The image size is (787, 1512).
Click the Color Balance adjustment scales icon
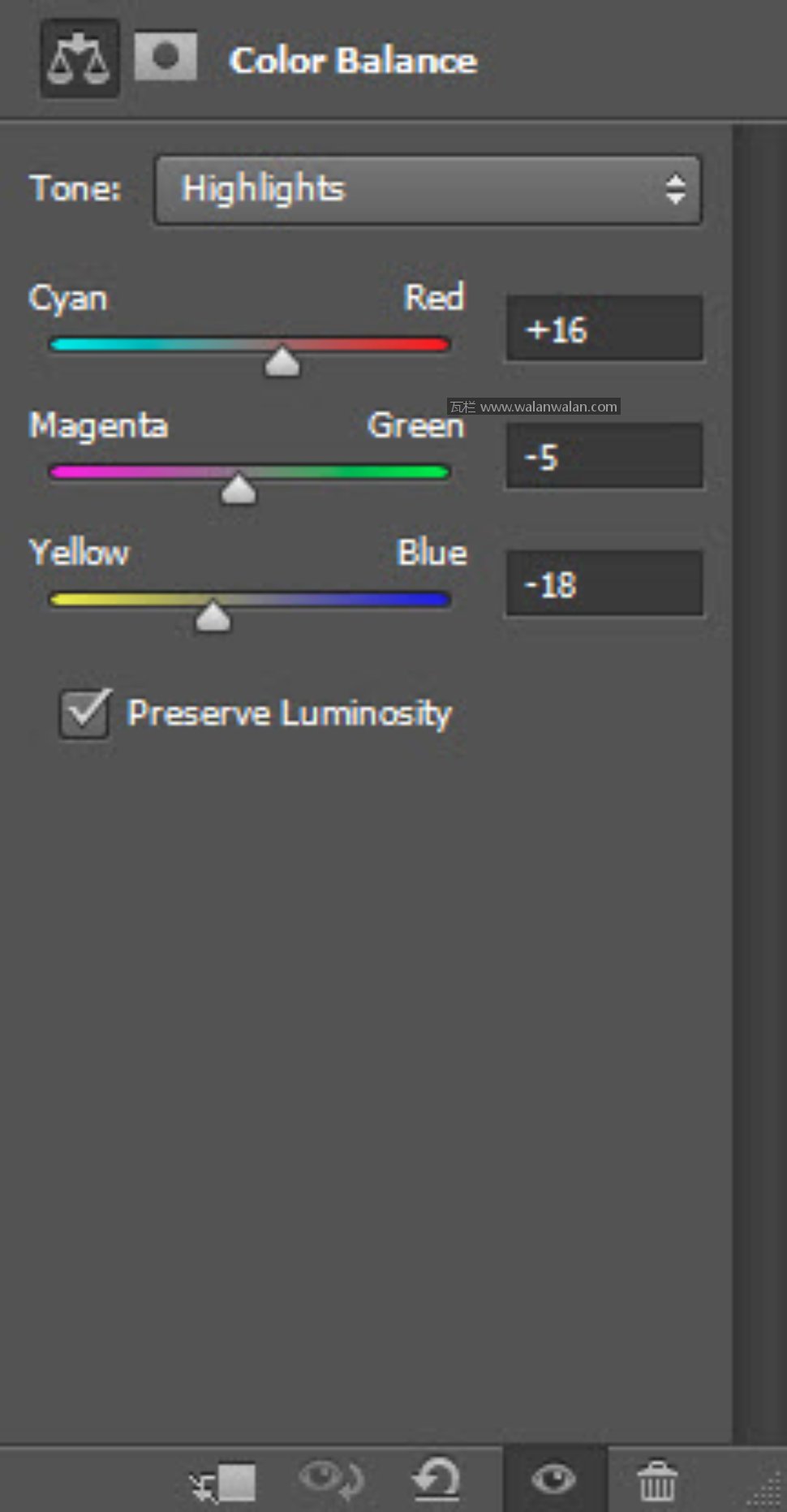(79, 59)
